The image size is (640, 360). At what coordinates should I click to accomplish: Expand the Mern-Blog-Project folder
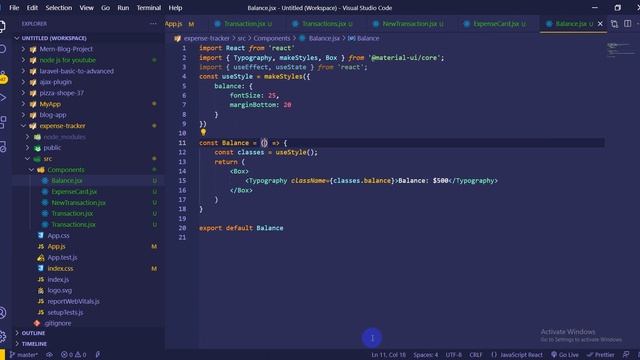[66, 49]
